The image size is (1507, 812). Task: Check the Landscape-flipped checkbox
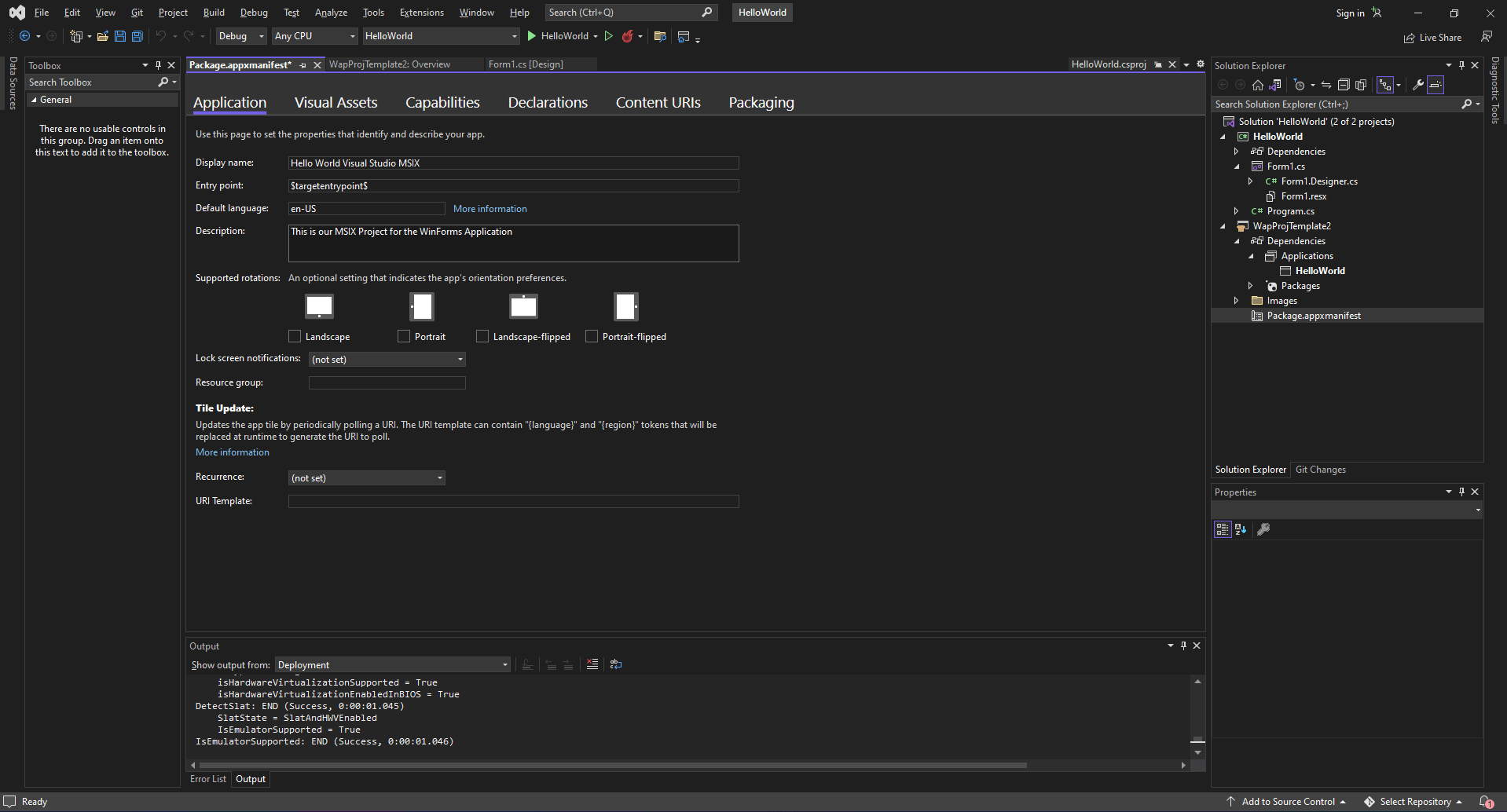[x=482, y=336]
